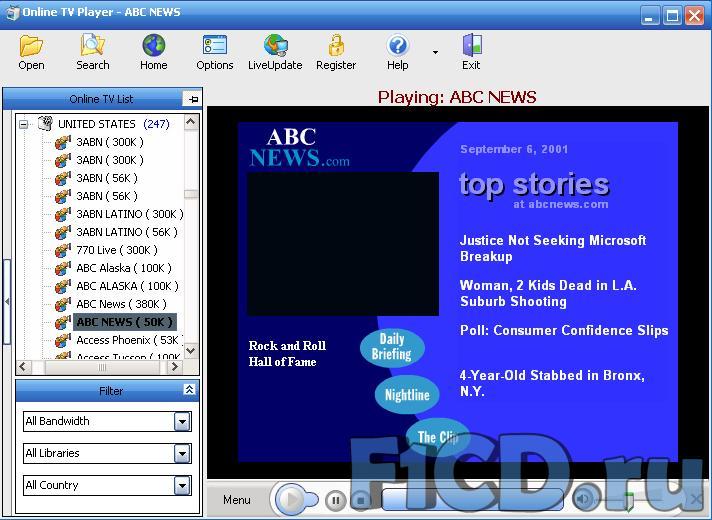712x520 pixels.
Task: Click the app icon in the title bar
Action: pos(12,12)
